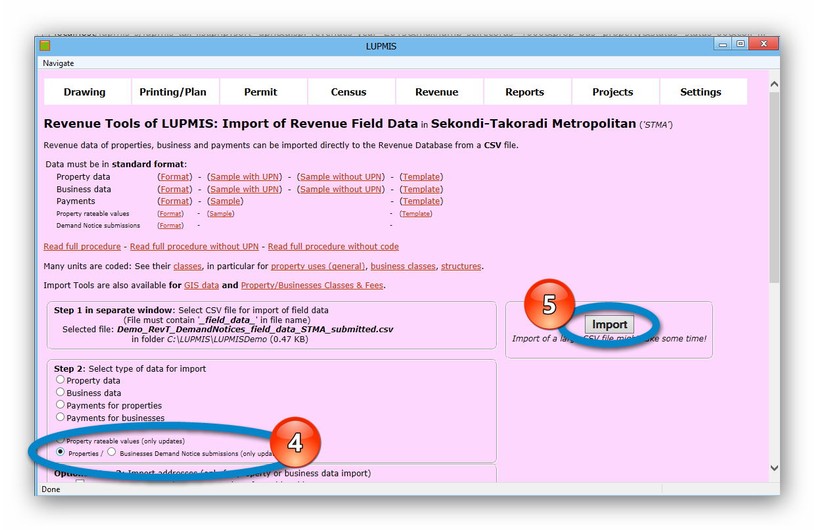The height and width of the screenshot is (530, 814).
Task: Open Property rateable values Sample link
Action: (x=221, y=214)
